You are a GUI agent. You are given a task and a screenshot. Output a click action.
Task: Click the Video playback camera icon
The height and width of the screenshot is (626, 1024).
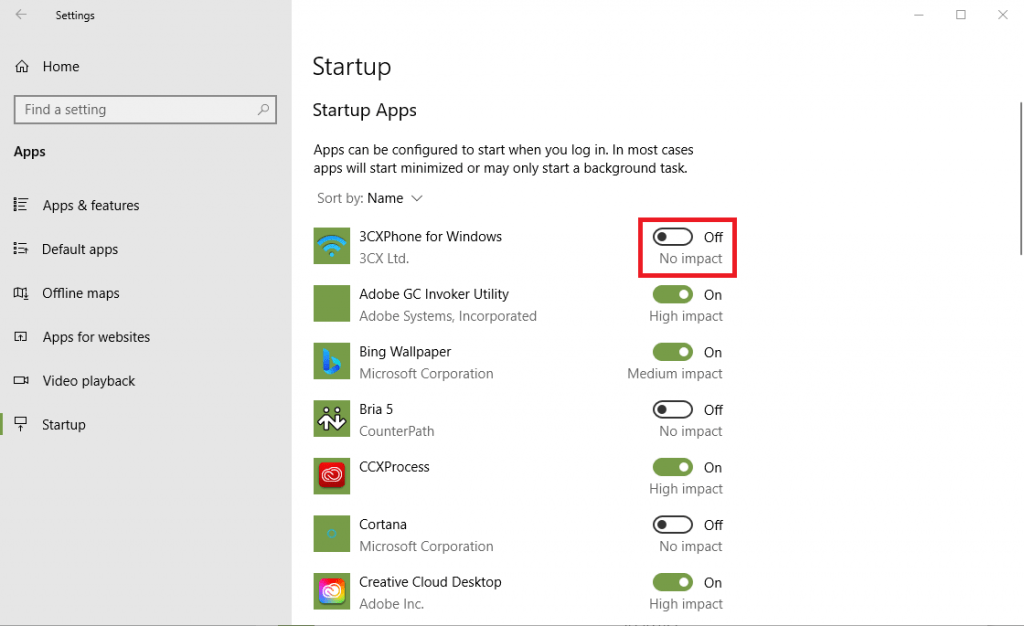click(x=21, y=381)
